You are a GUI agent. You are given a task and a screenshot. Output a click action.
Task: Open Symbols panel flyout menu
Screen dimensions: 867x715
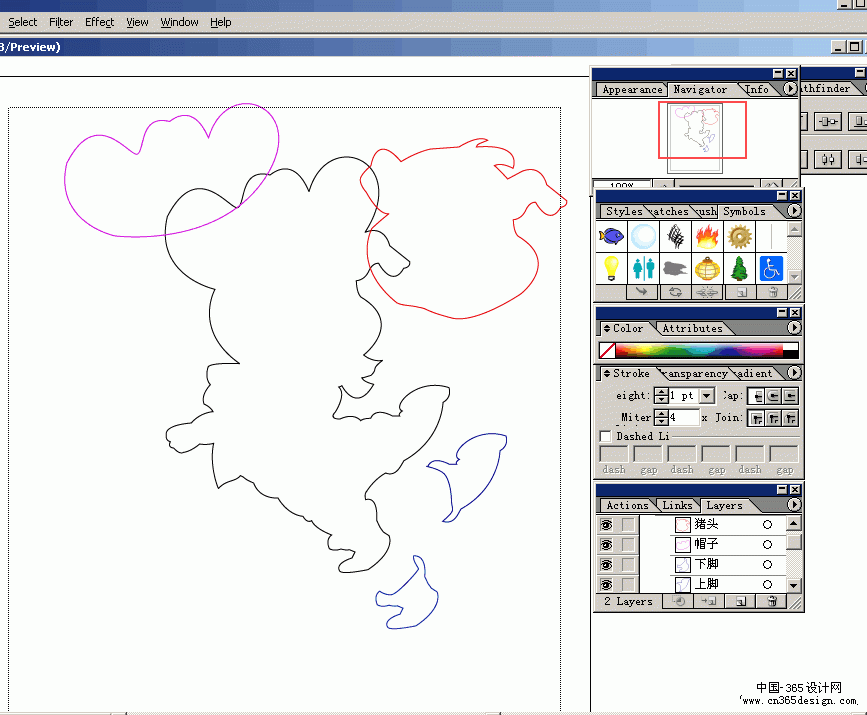[793, 211]
